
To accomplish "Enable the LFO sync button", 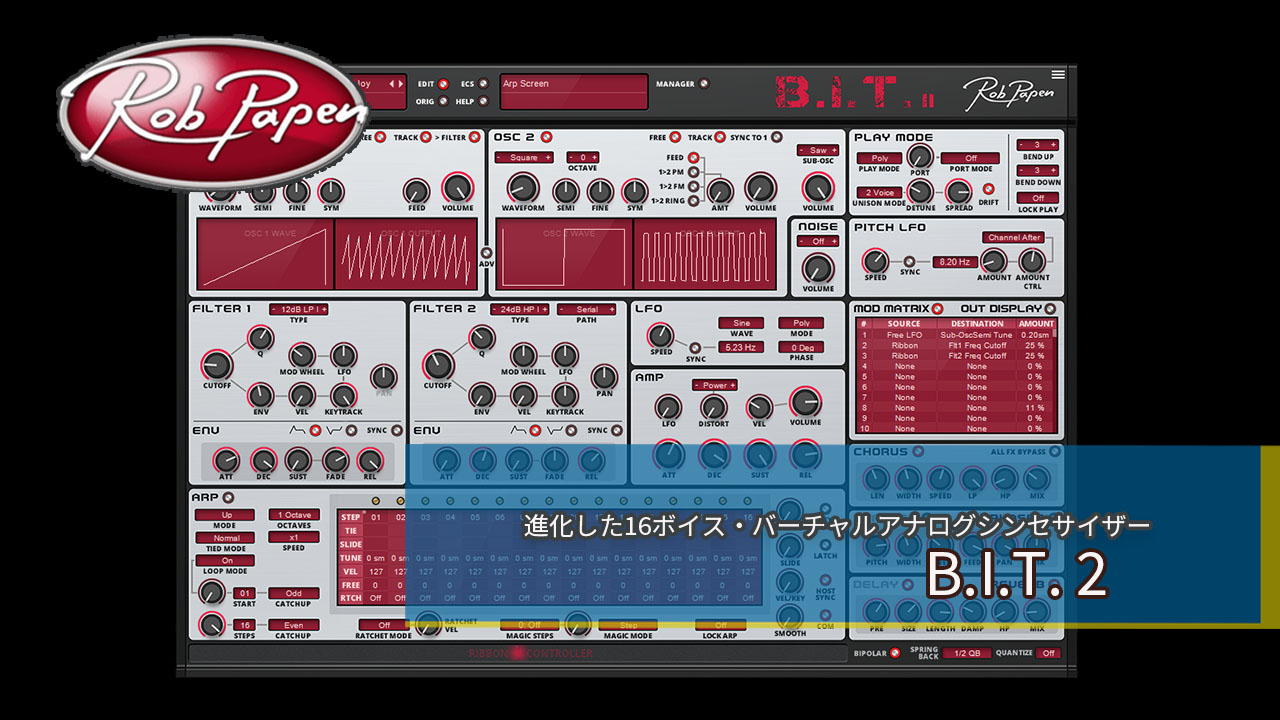I will (x=692, y=347).
